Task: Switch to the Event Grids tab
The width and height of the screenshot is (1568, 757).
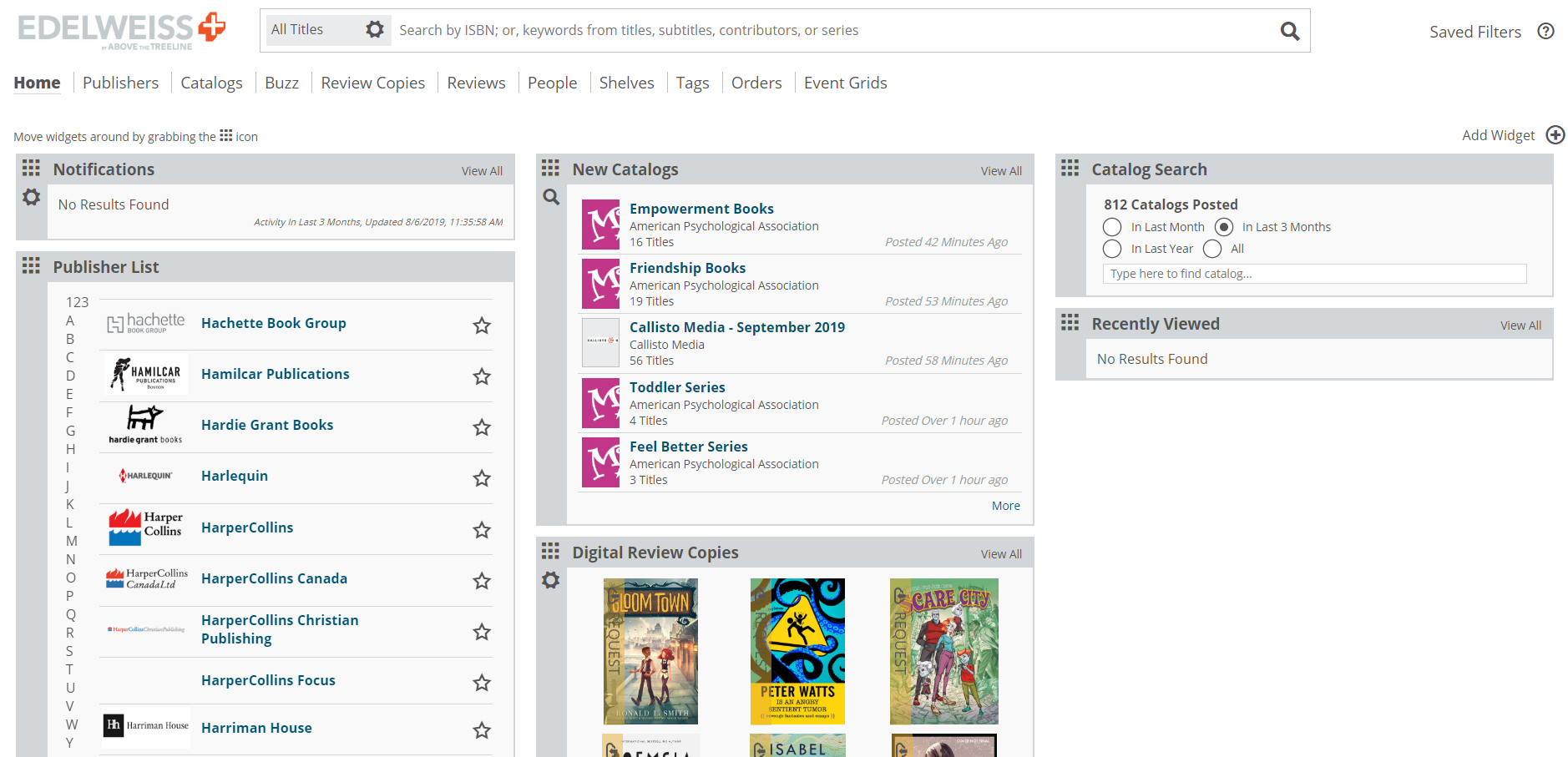Action: tap(845, 83)
